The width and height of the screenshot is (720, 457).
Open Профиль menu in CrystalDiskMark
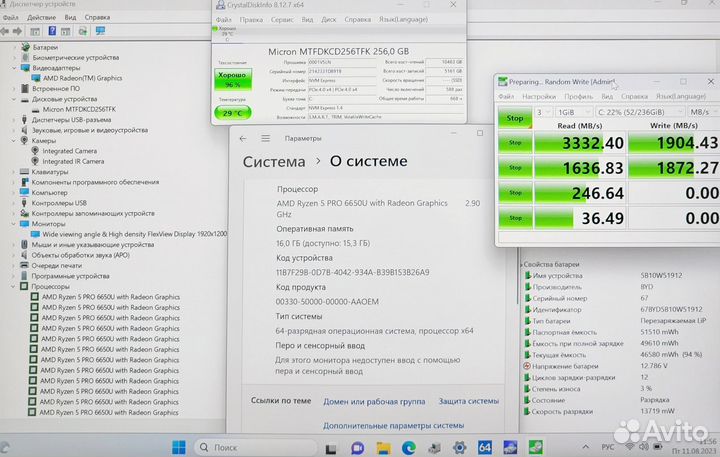(x=579, y=96)
